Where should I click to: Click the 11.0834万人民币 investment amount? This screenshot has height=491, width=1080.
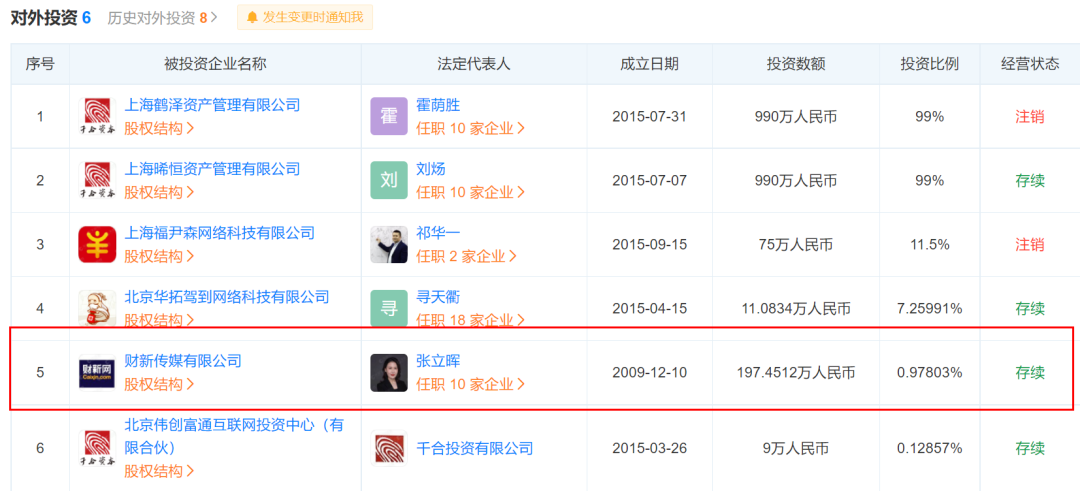796,309
